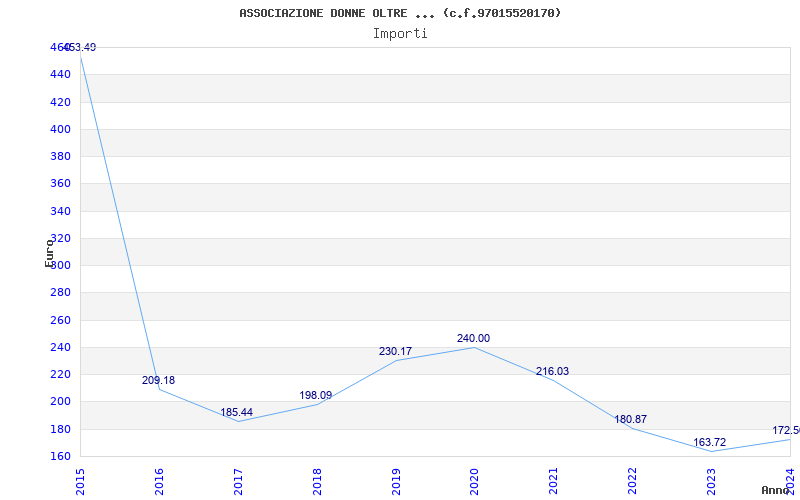Click the Importi chart subtitle
800x500 pixels.
tap(400, 34)
